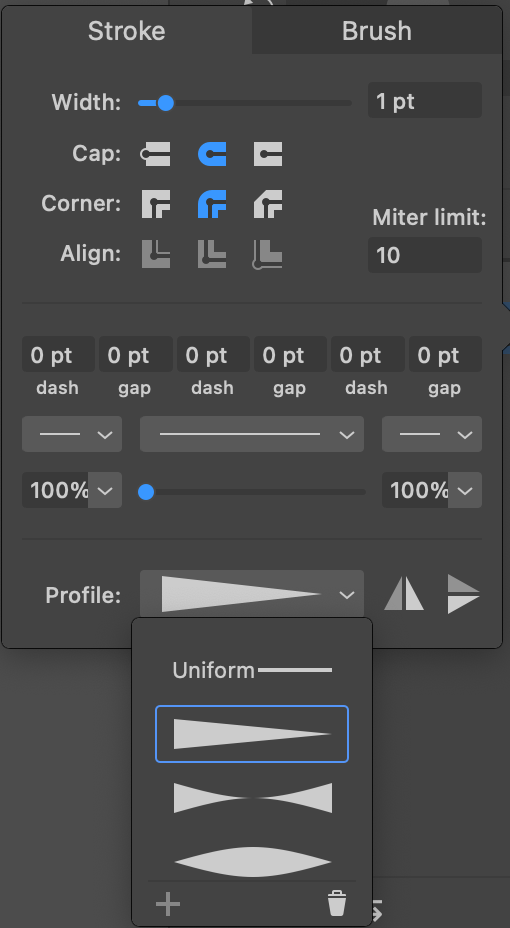The image size is (510, 928).
Task: Toggle the round cap option
Action: point(212,154)
